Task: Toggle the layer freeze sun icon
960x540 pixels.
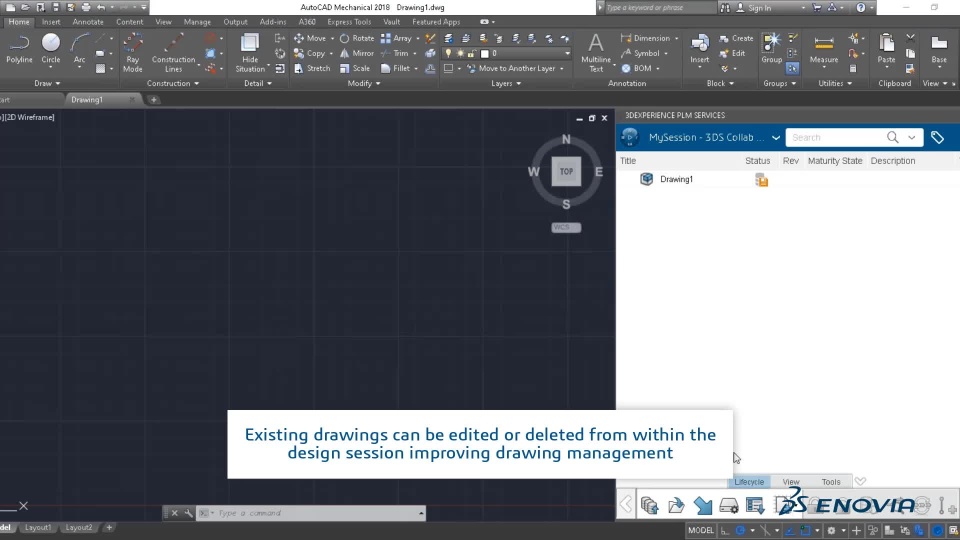Action: pyautogui.click(x=460, y=53)
